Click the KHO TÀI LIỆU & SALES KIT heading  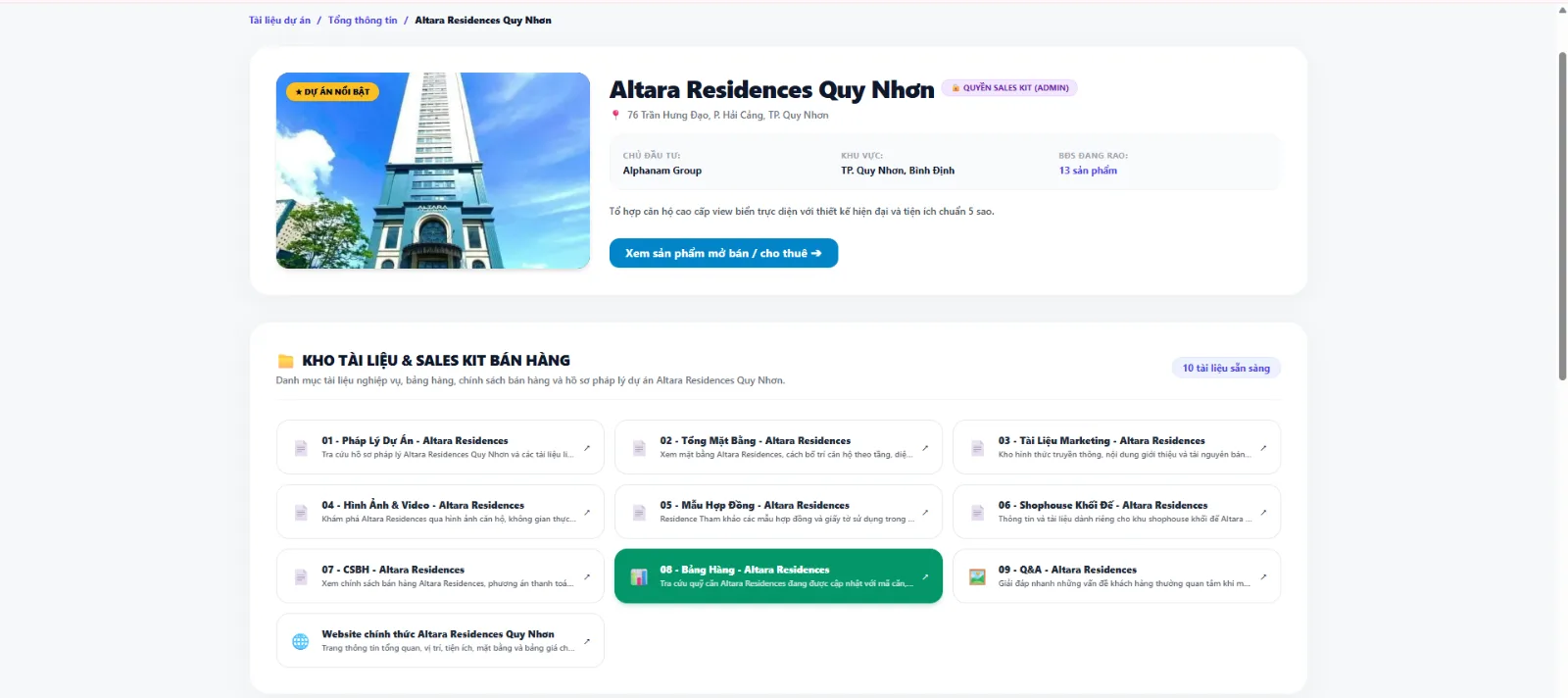tap(436, 361)
